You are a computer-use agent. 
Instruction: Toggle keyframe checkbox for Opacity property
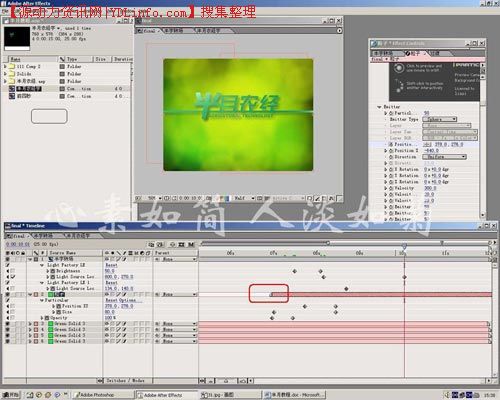13,318
